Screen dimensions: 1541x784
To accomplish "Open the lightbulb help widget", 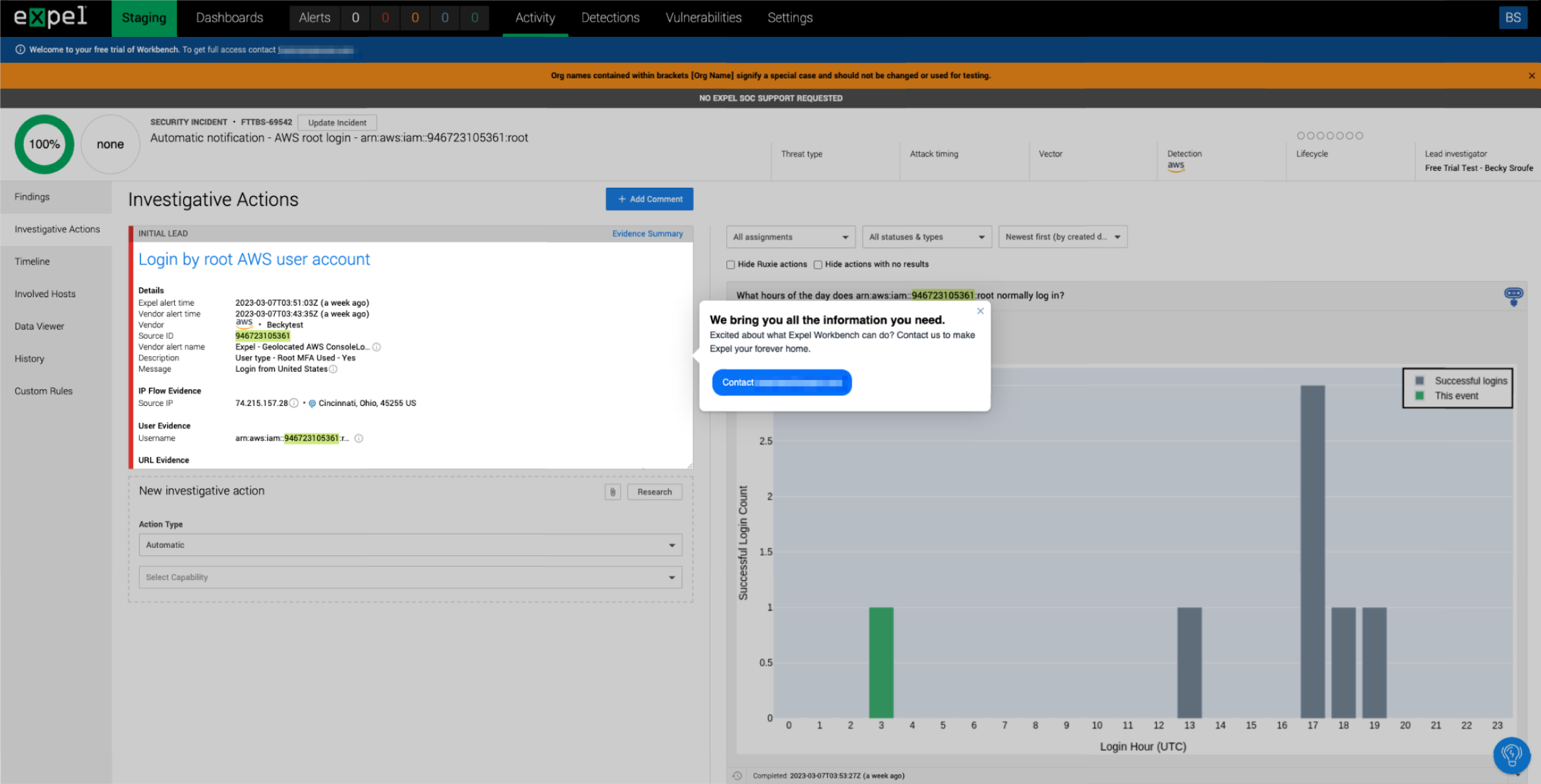I will click(x=1512, y=755).
